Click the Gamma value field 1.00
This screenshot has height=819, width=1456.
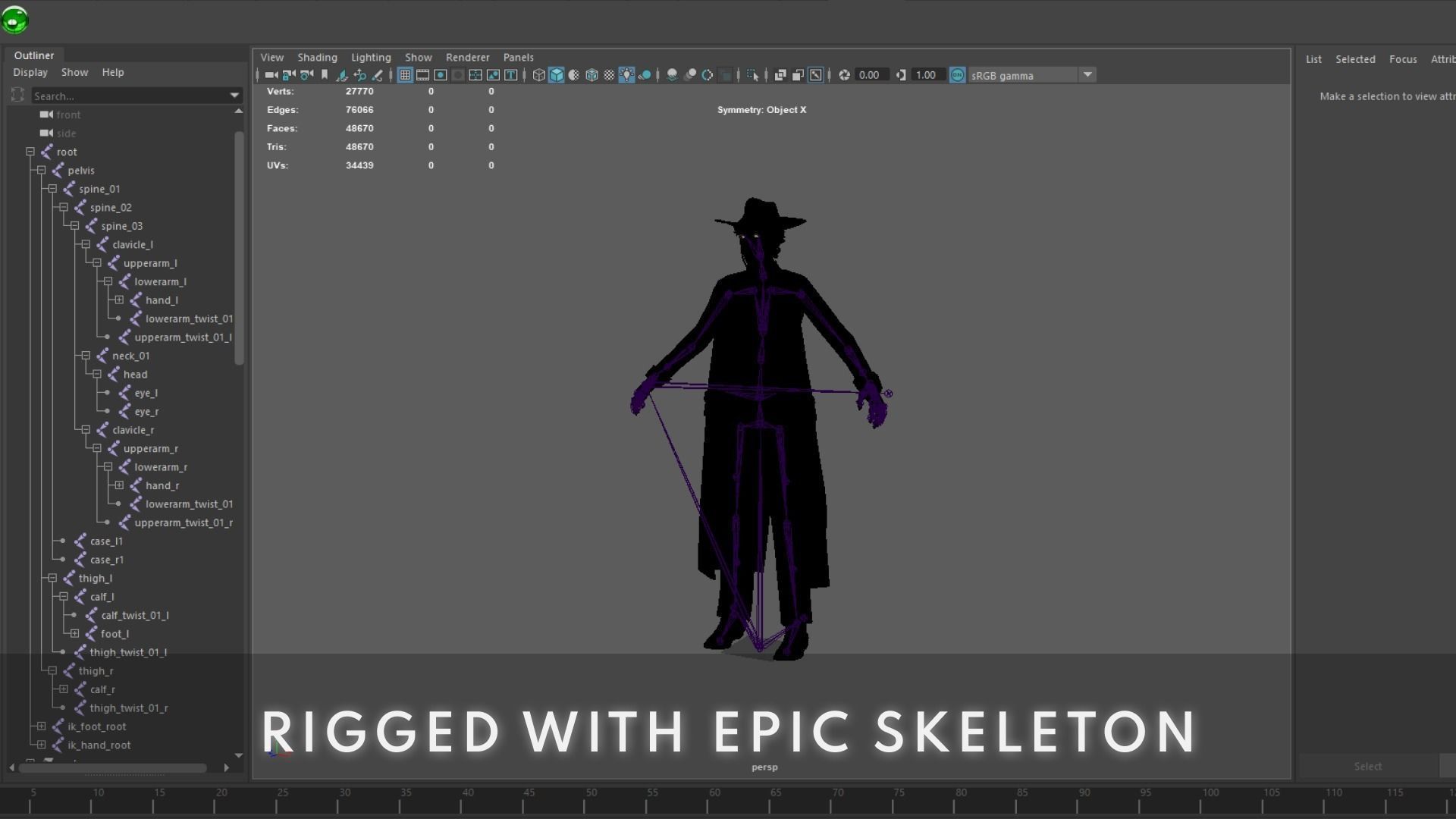tap(927, 75)
